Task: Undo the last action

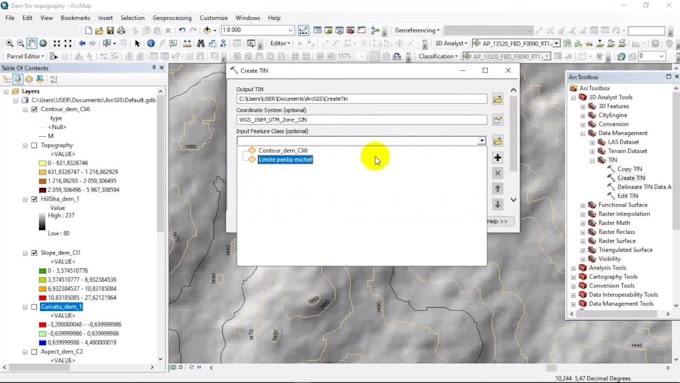Action: tap(182, 30)
